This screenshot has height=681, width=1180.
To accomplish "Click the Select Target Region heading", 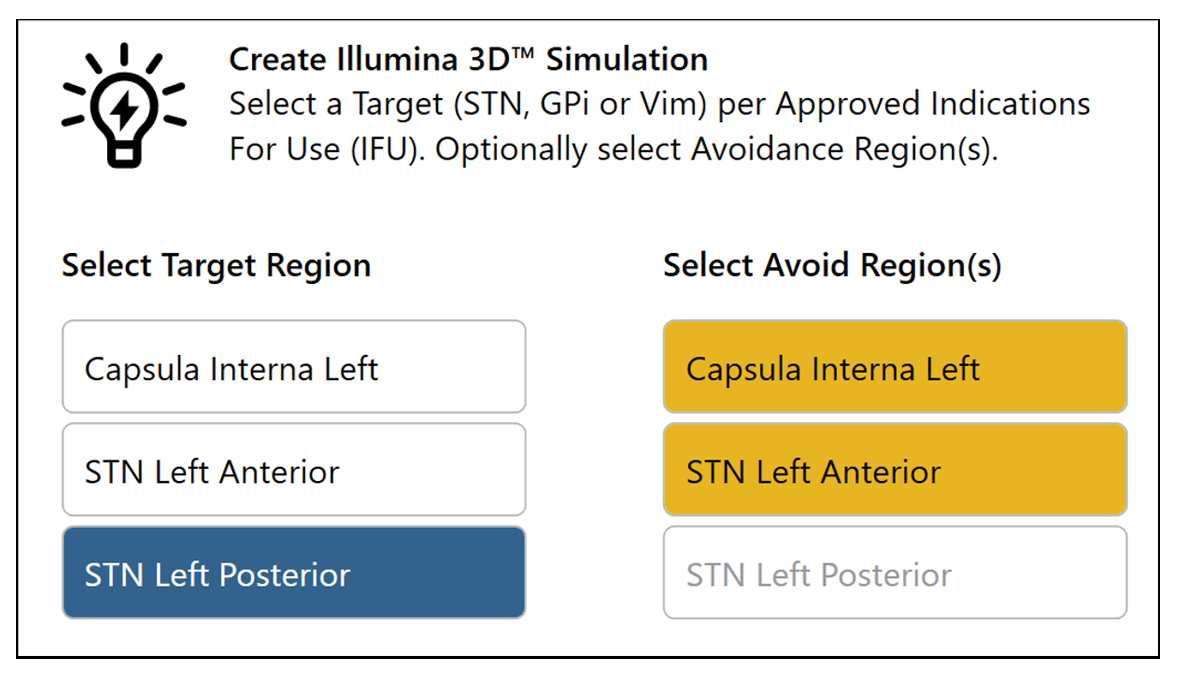I will [x=215, y=265].
